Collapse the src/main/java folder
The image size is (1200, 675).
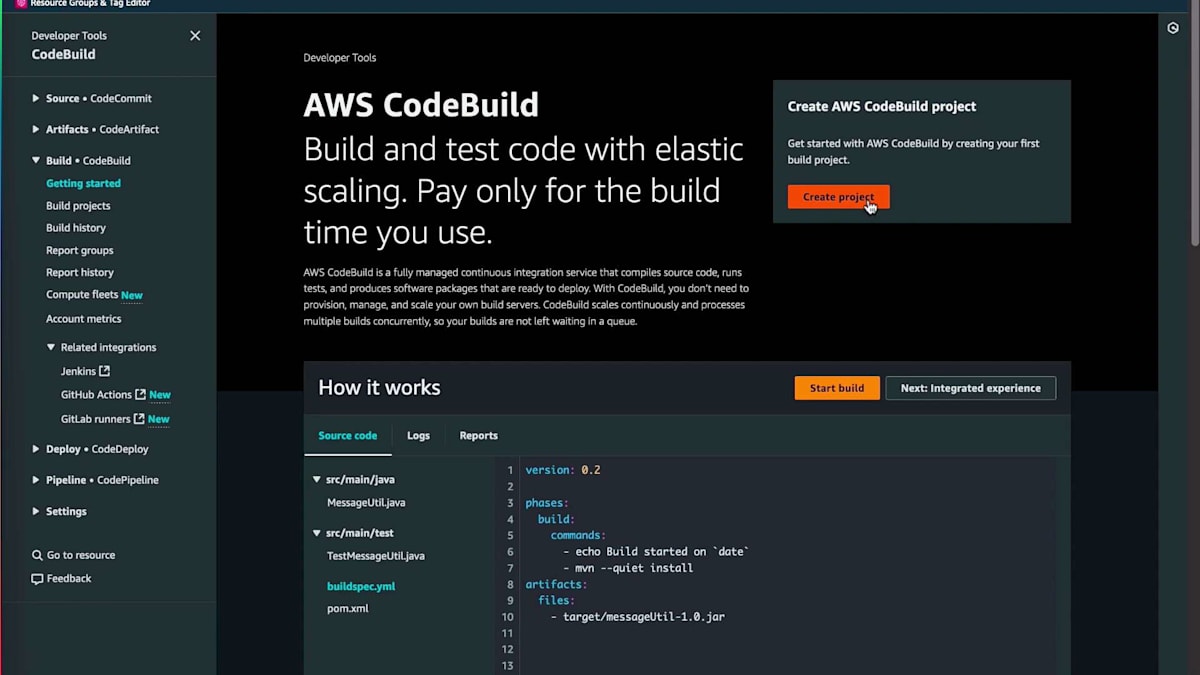click(317, 480)
